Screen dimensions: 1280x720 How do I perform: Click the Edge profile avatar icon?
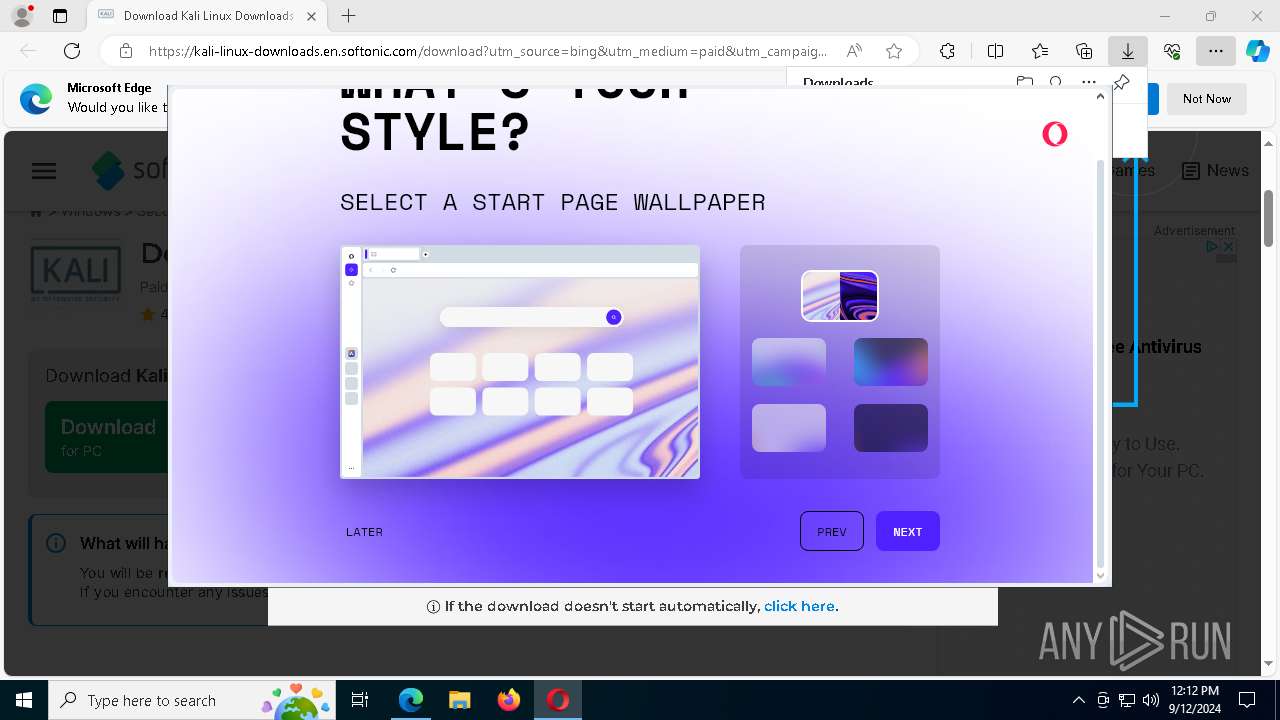[21, 16]
